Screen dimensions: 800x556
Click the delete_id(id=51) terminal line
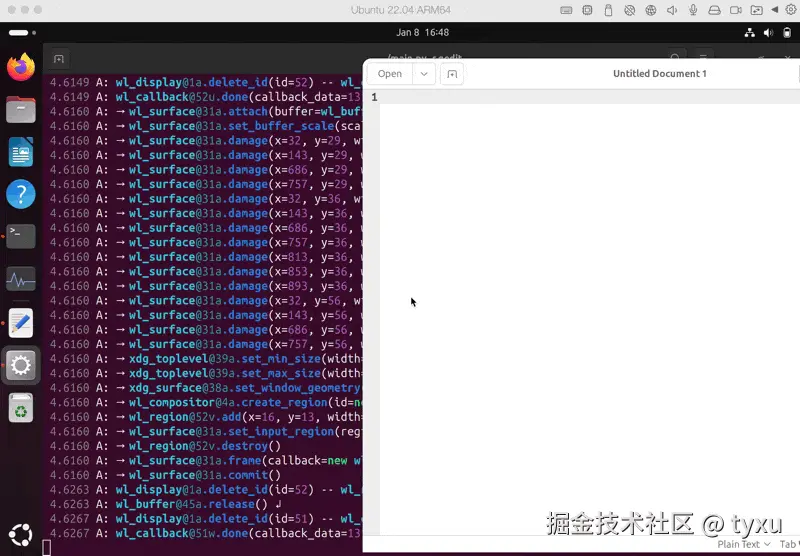pos(205,519)
